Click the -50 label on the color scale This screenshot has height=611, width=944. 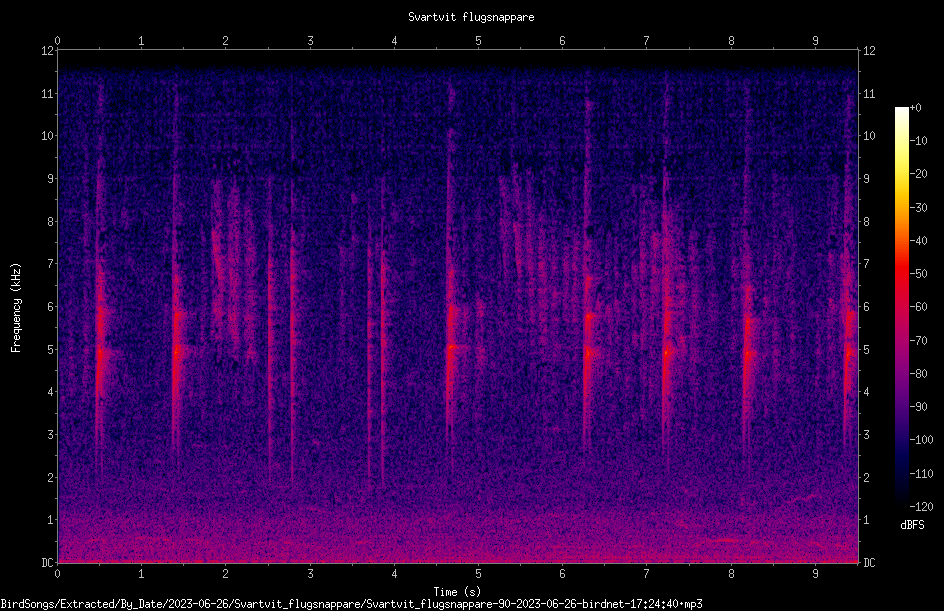[918, 274]
